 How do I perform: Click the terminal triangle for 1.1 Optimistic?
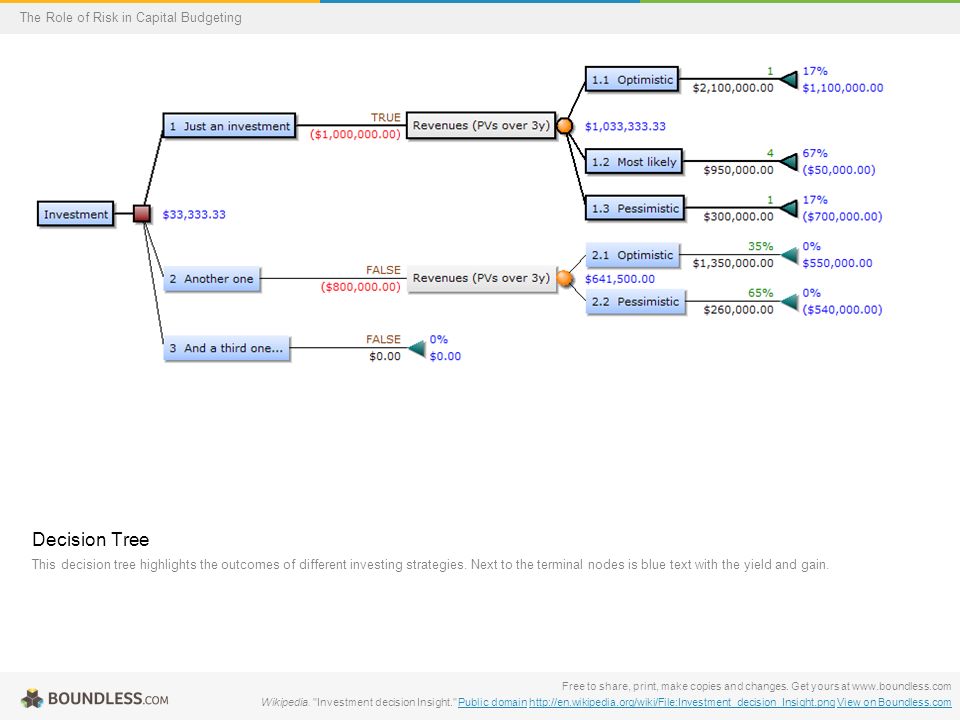789,80
